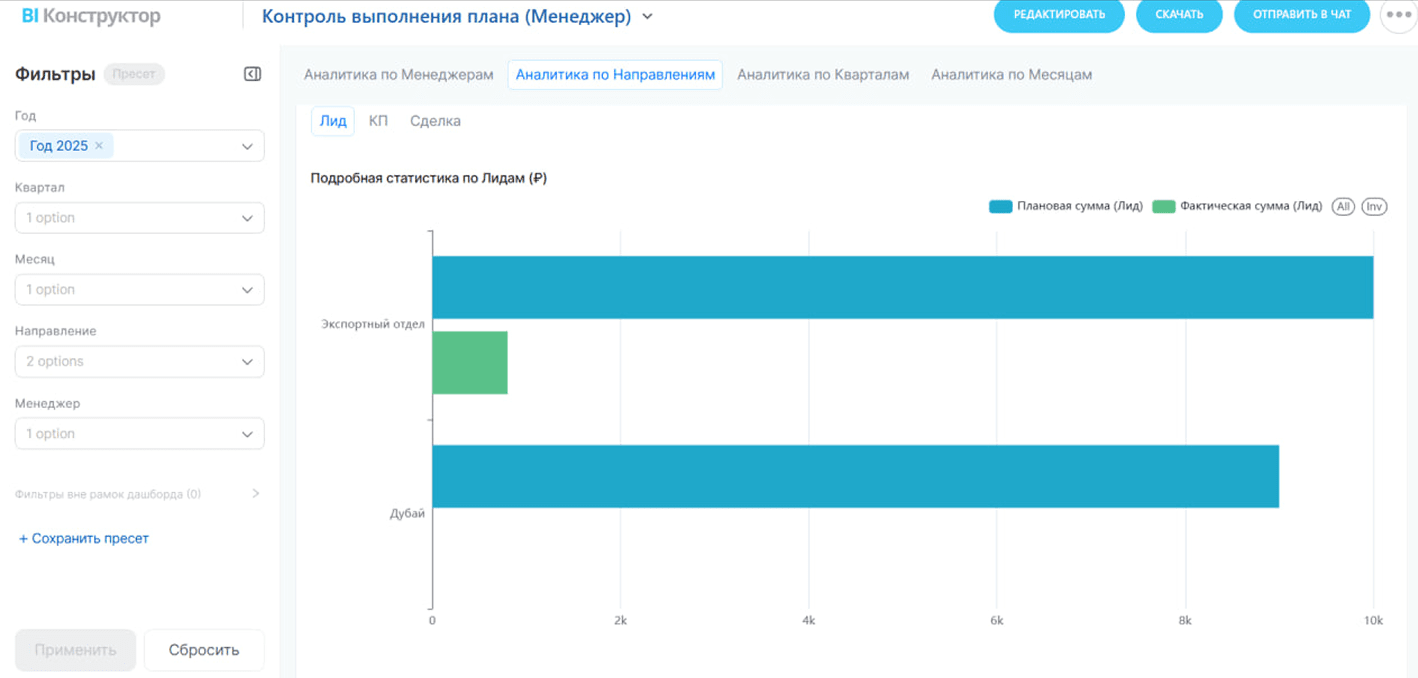
Task: Switch to Аналитика по Менеджерам tab
Action: [x=398, y=75]
